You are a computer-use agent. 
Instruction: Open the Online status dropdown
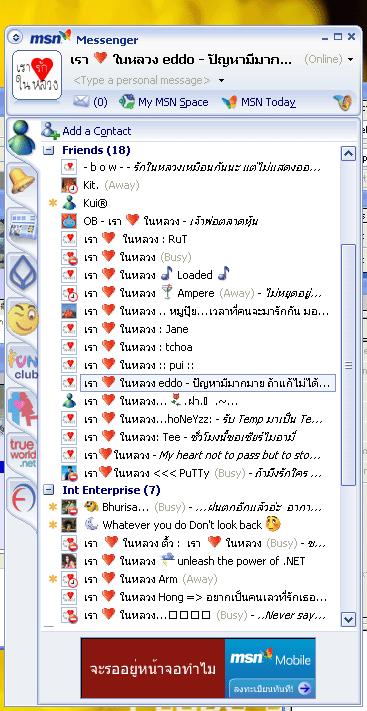(x=329, y=59)
